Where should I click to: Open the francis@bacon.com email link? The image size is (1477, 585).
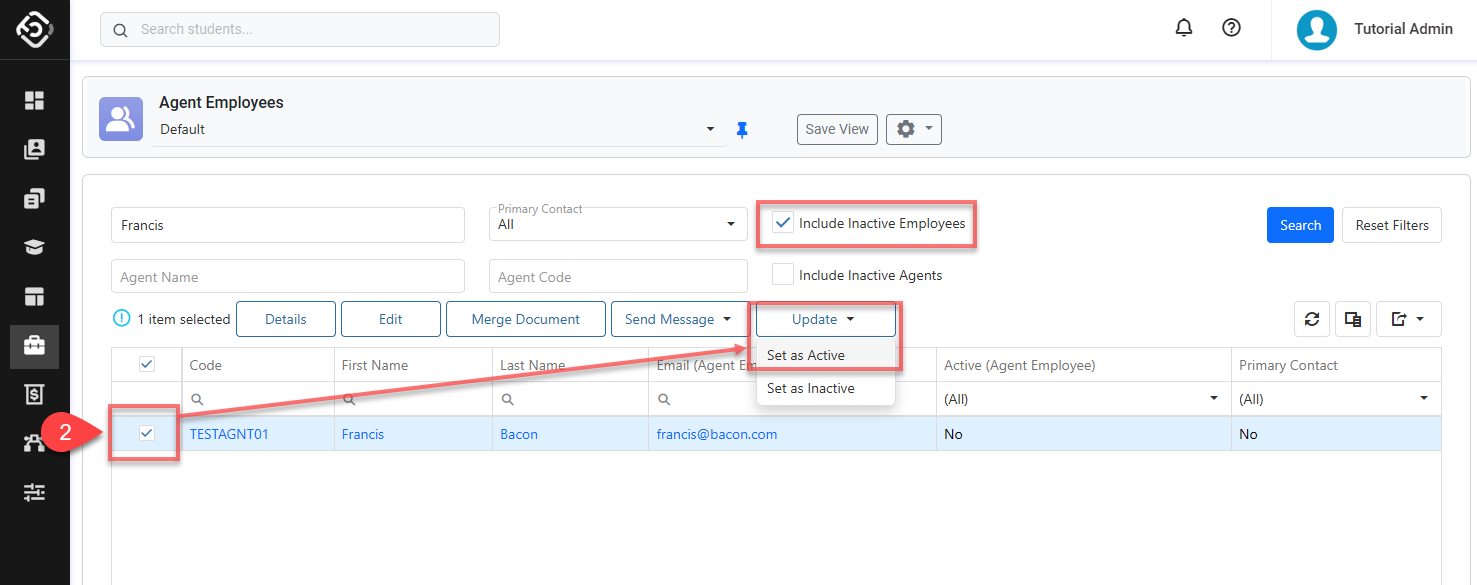point(717,434)
